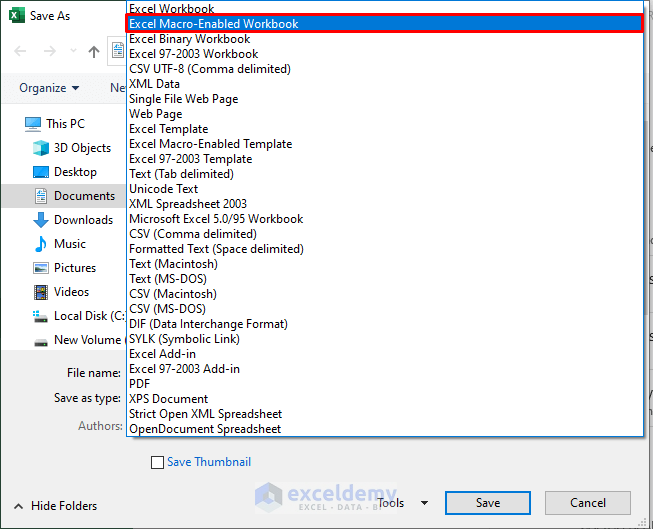This screenshot has height=529, width=653.
Task: Click the Desktop folder icon
Action: point(41,172)
